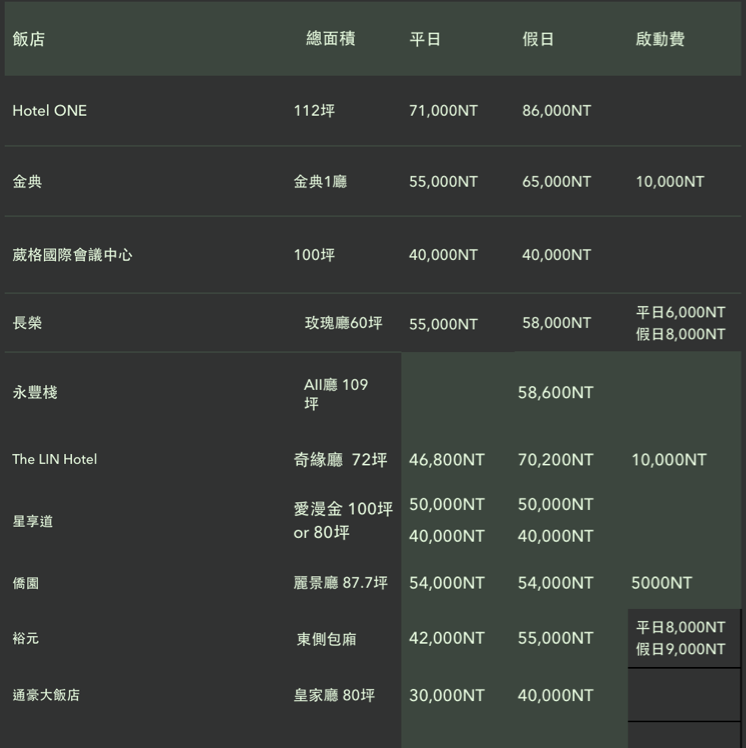Select the 皇家廳 80坪 area cell
The image size is (746, 748).
click(334, 695)
